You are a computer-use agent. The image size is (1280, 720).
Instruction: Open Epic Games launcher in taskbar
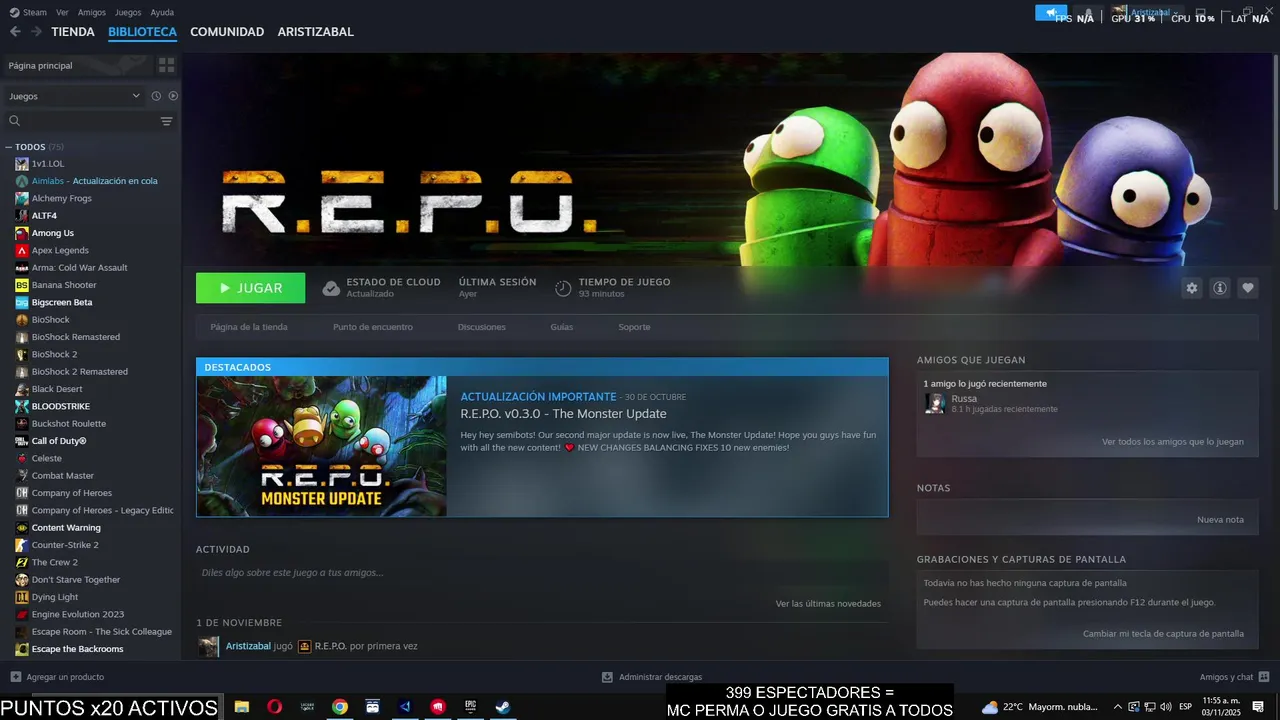(470, 707)
